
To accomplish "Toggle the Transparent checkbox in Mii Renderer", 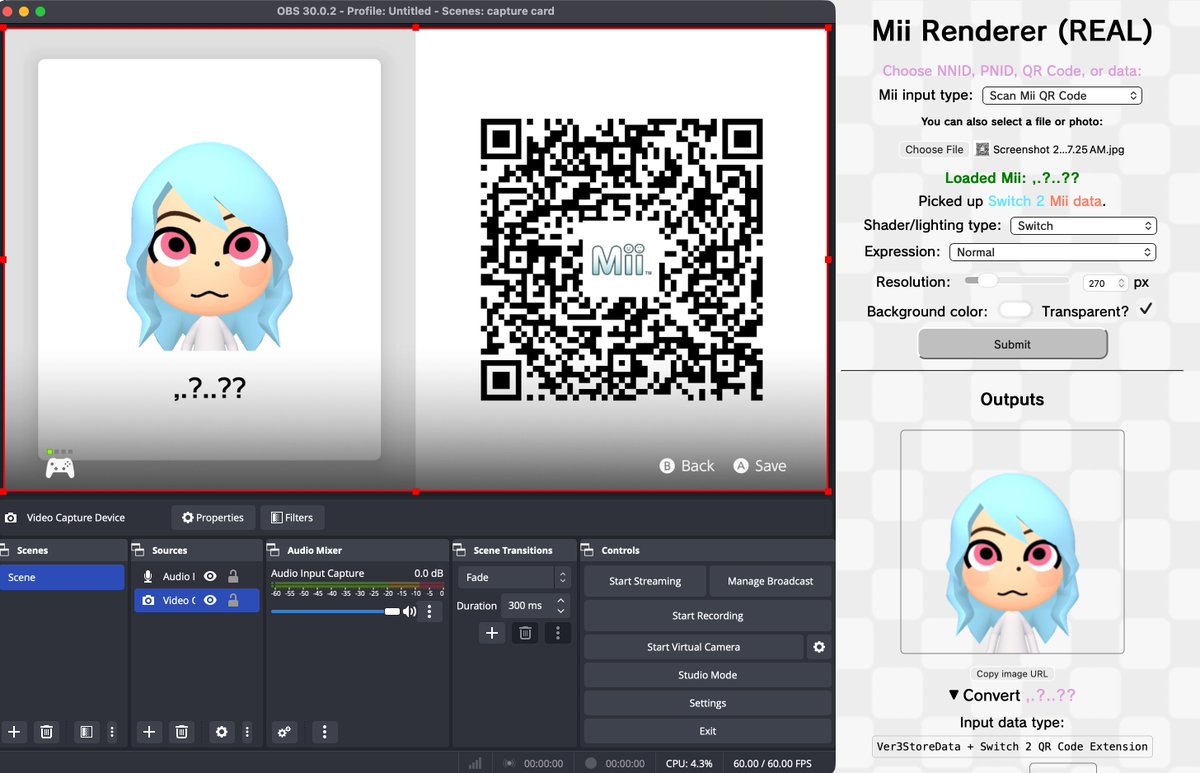I will (x=1146, y=310).
